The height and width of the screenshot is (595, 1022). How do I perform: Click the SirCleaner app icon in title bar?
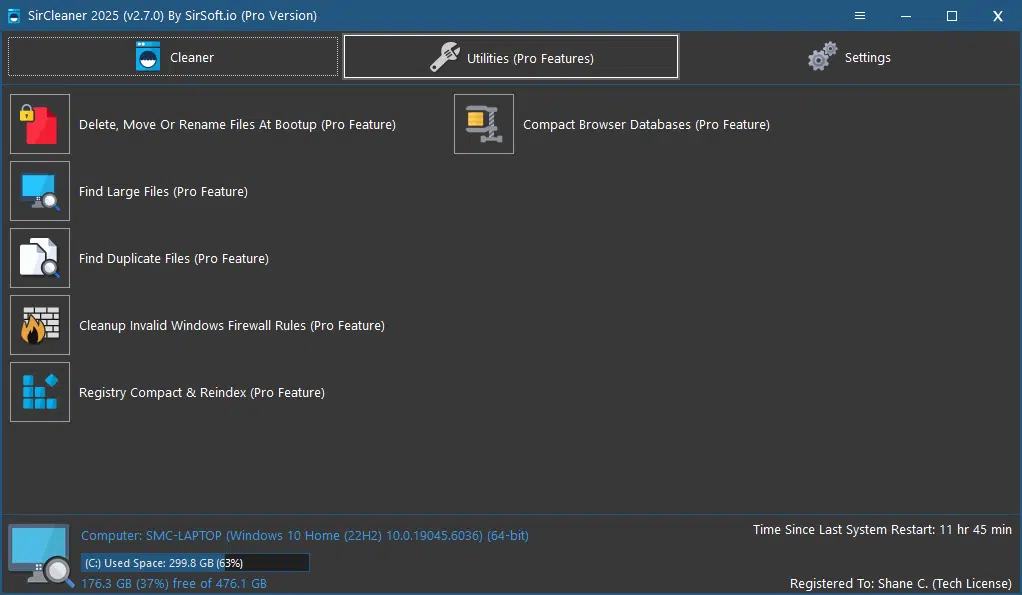[x=14, y=16]
